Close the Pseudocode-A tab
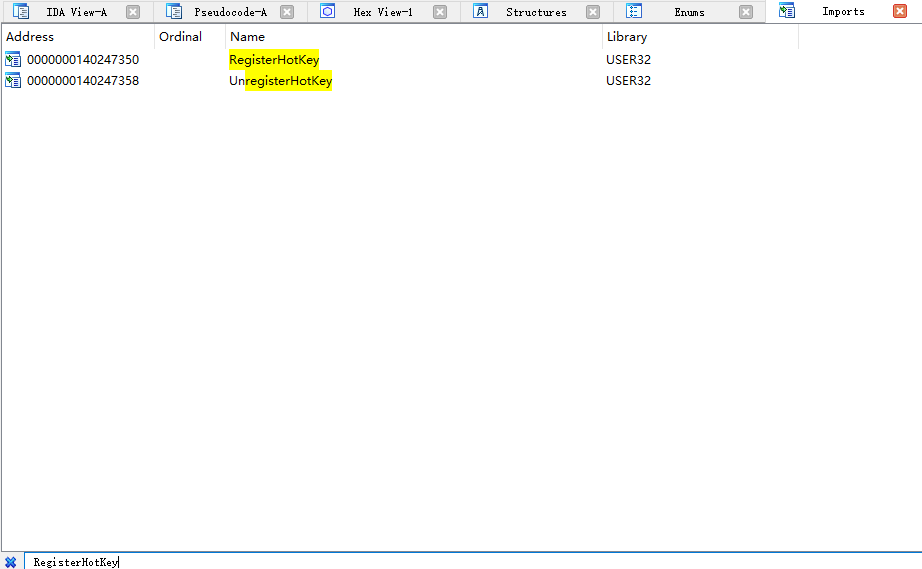 pos(287,12)
